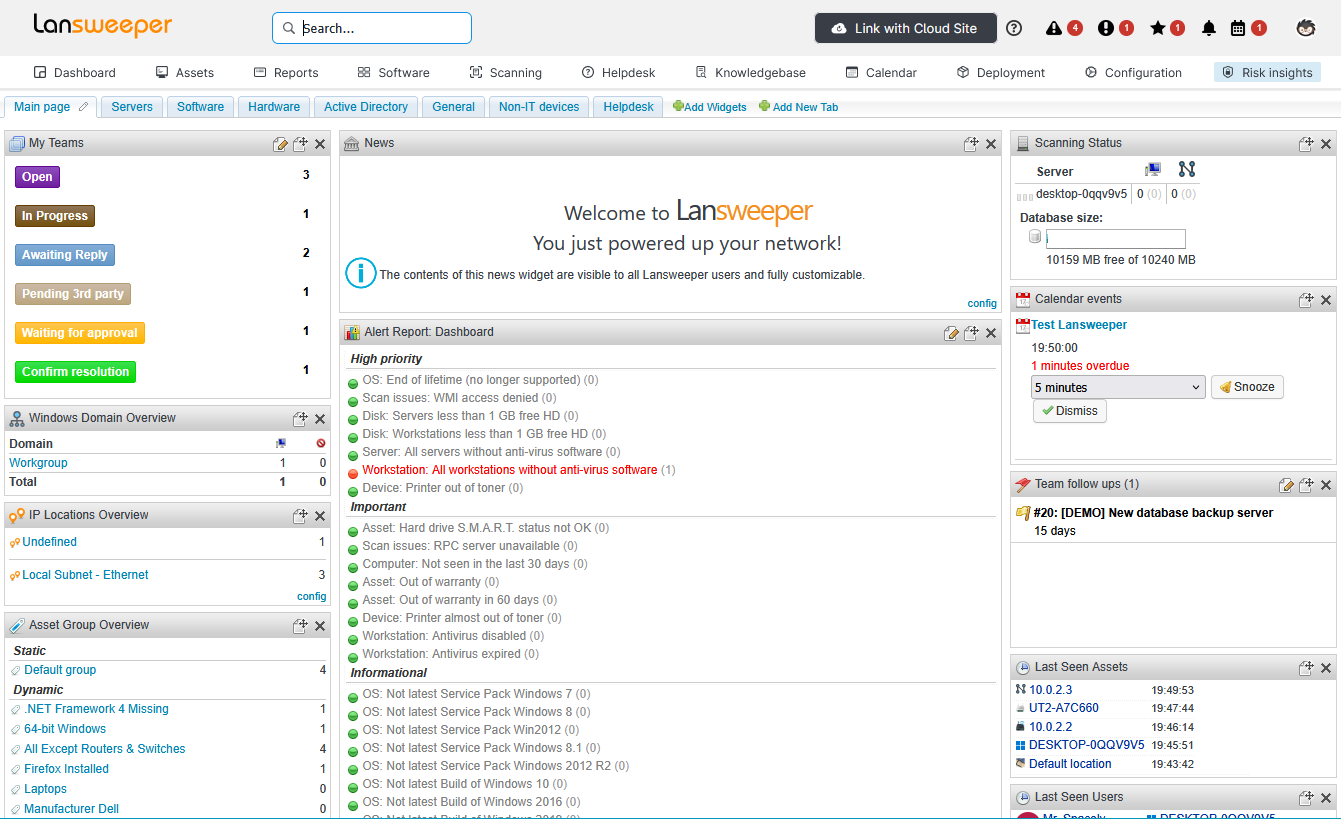Image resolution: width=1341 pixels, height=819 pixels.
Task: Click the move icon on News widget
Action: click(971, 144)
